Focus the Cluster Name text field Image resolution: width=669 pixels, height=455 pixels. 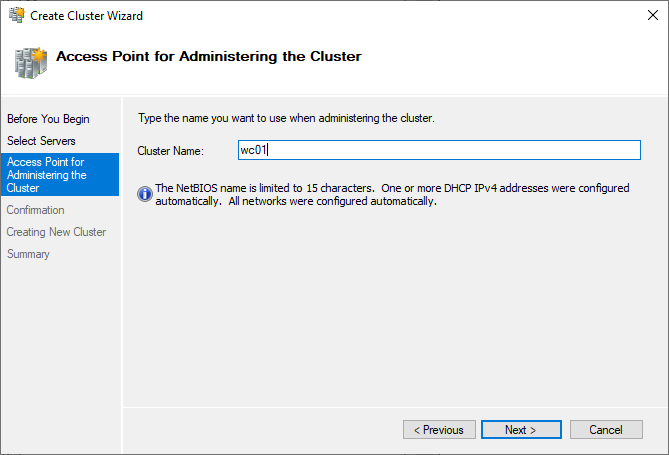click(438, 150)
